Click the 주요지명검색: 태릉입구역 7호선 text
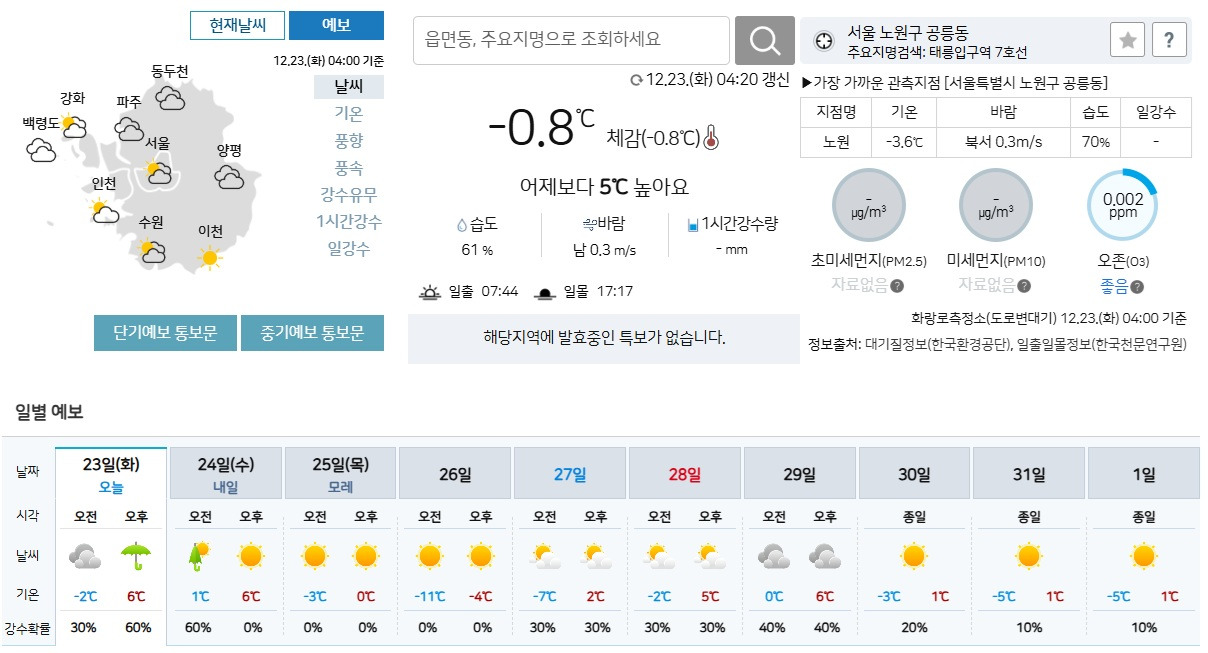 click(936, 53)
